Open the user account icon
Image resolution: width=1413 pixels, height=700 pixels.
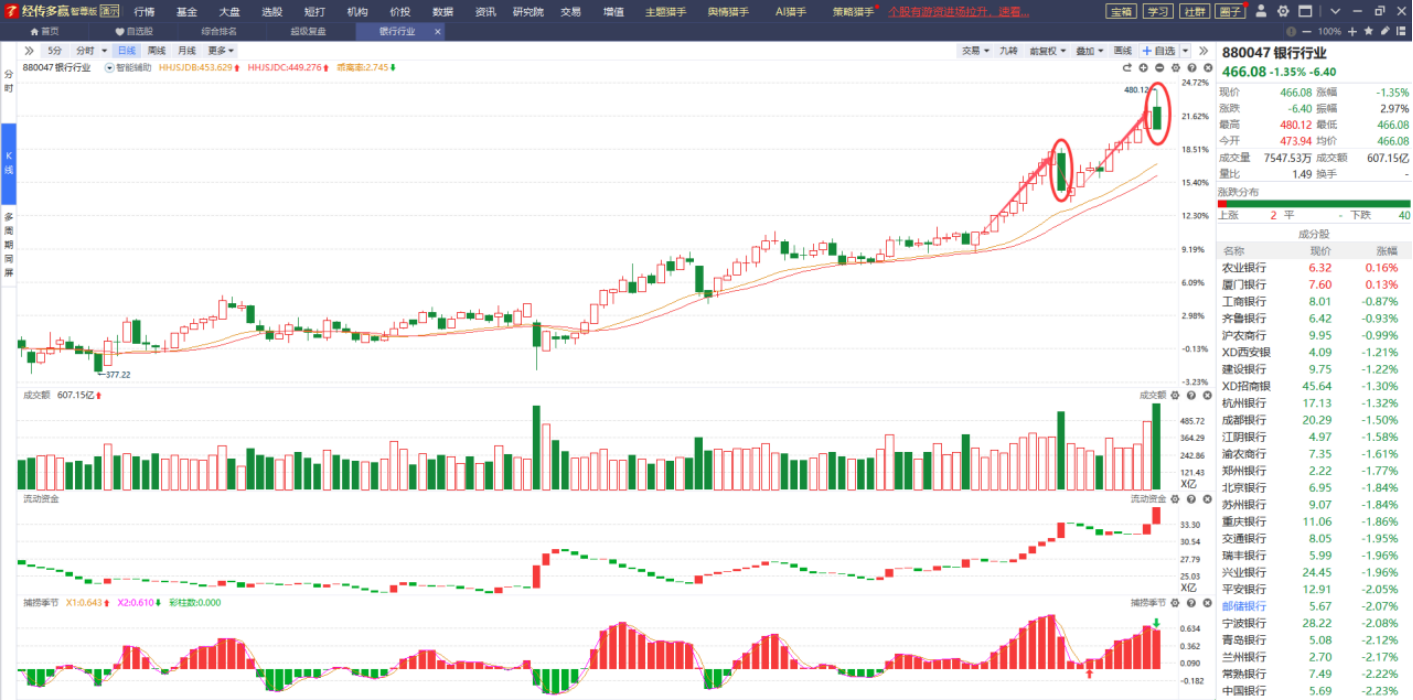(1260, 11)
